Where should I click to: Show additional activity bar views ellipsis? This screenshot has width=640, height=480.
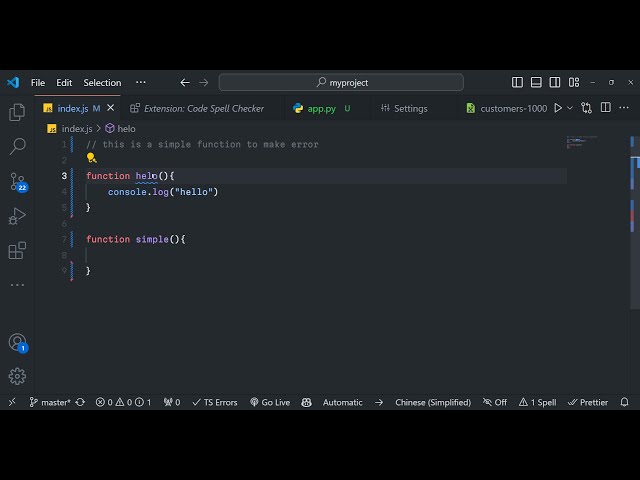click(x=17, y=285)
